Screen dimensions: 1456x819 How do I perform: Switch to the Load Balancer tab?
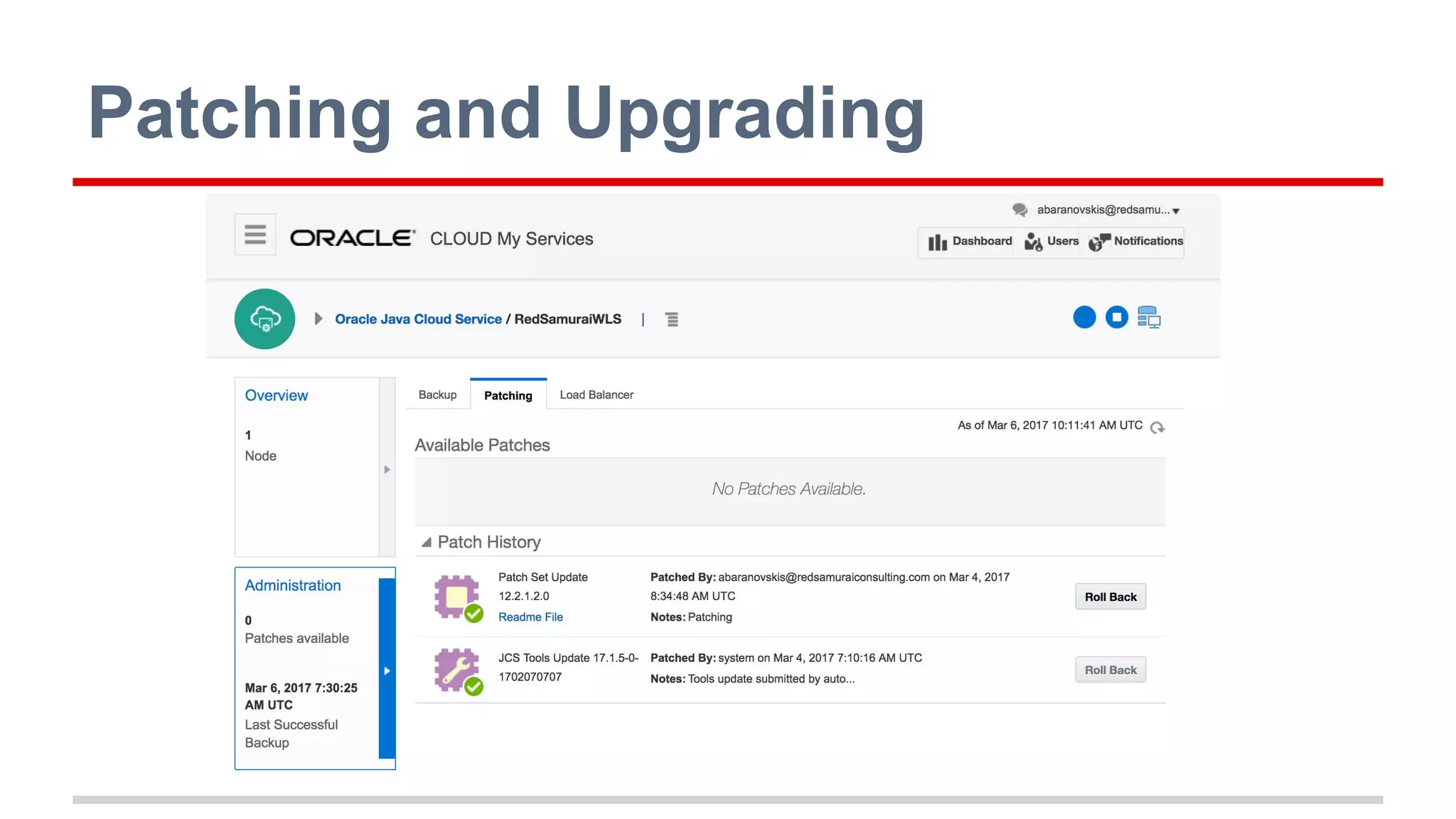click(596, 395)
